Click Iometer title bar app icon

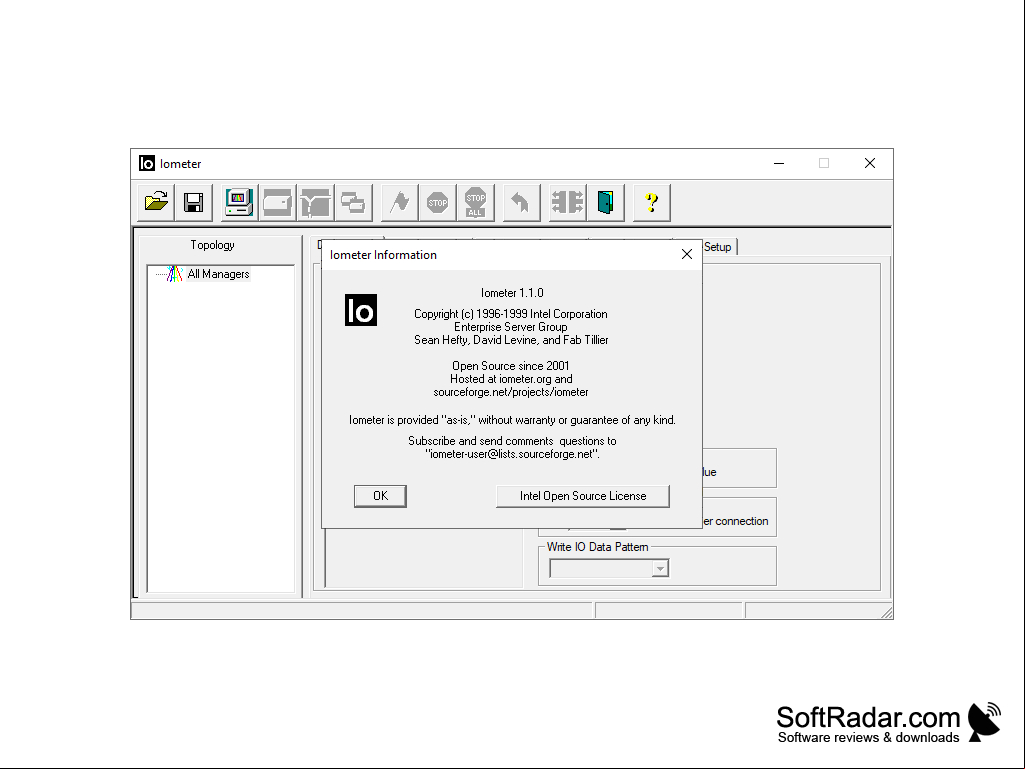(x=147, y=163)
